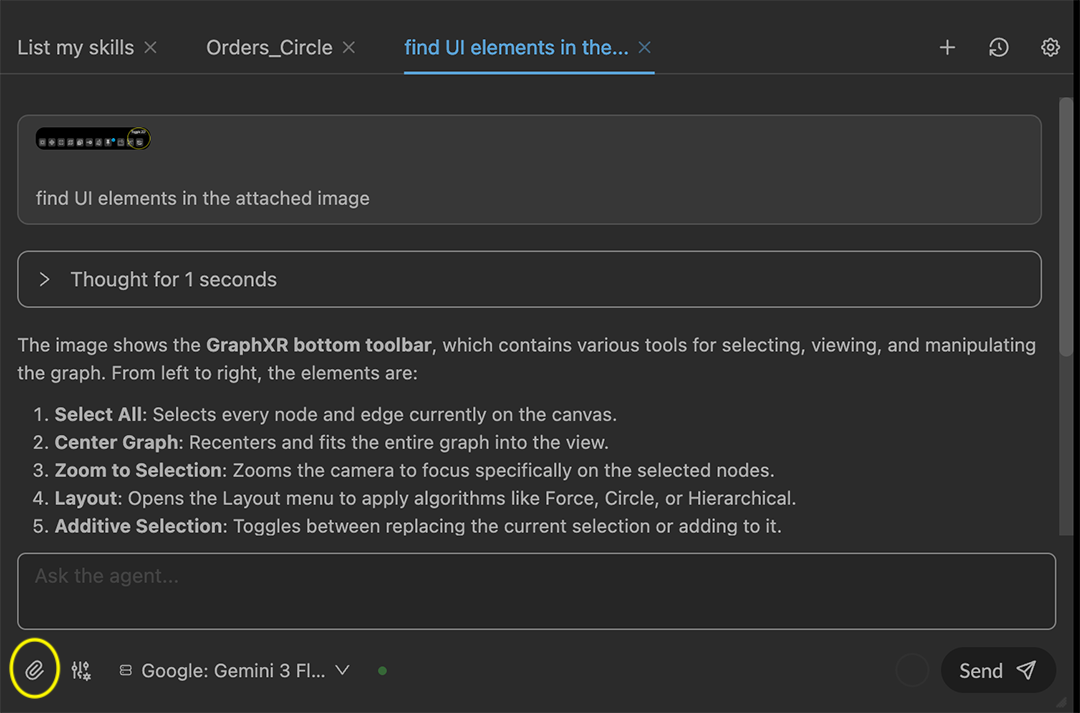Click the bold text GraphXR bottom toolbar
Screen dimensions: 1080x713
tap(319, 344)
